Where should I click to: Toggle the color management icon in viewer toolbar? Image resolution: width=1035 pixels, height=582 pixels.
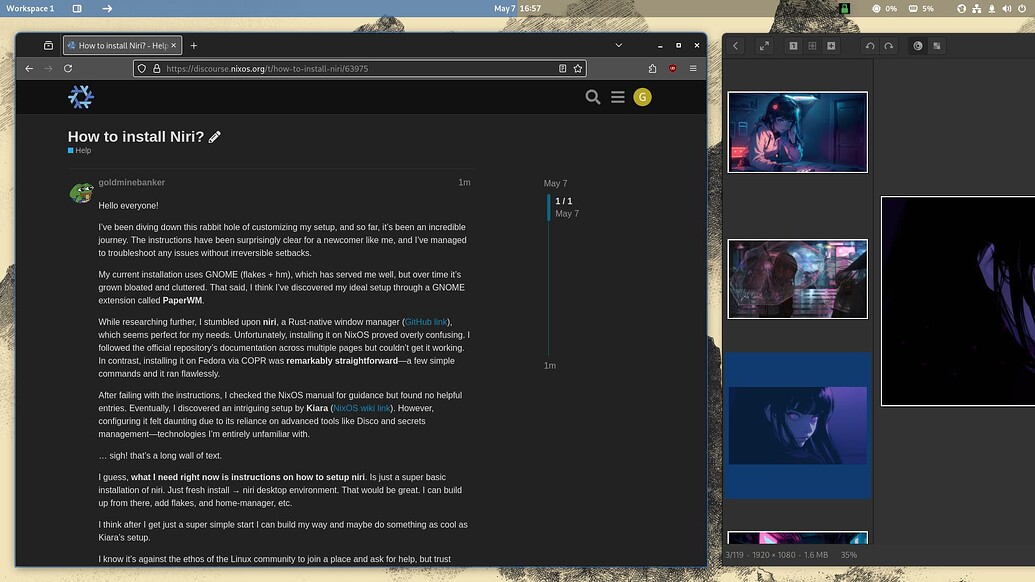pos(917,46)
